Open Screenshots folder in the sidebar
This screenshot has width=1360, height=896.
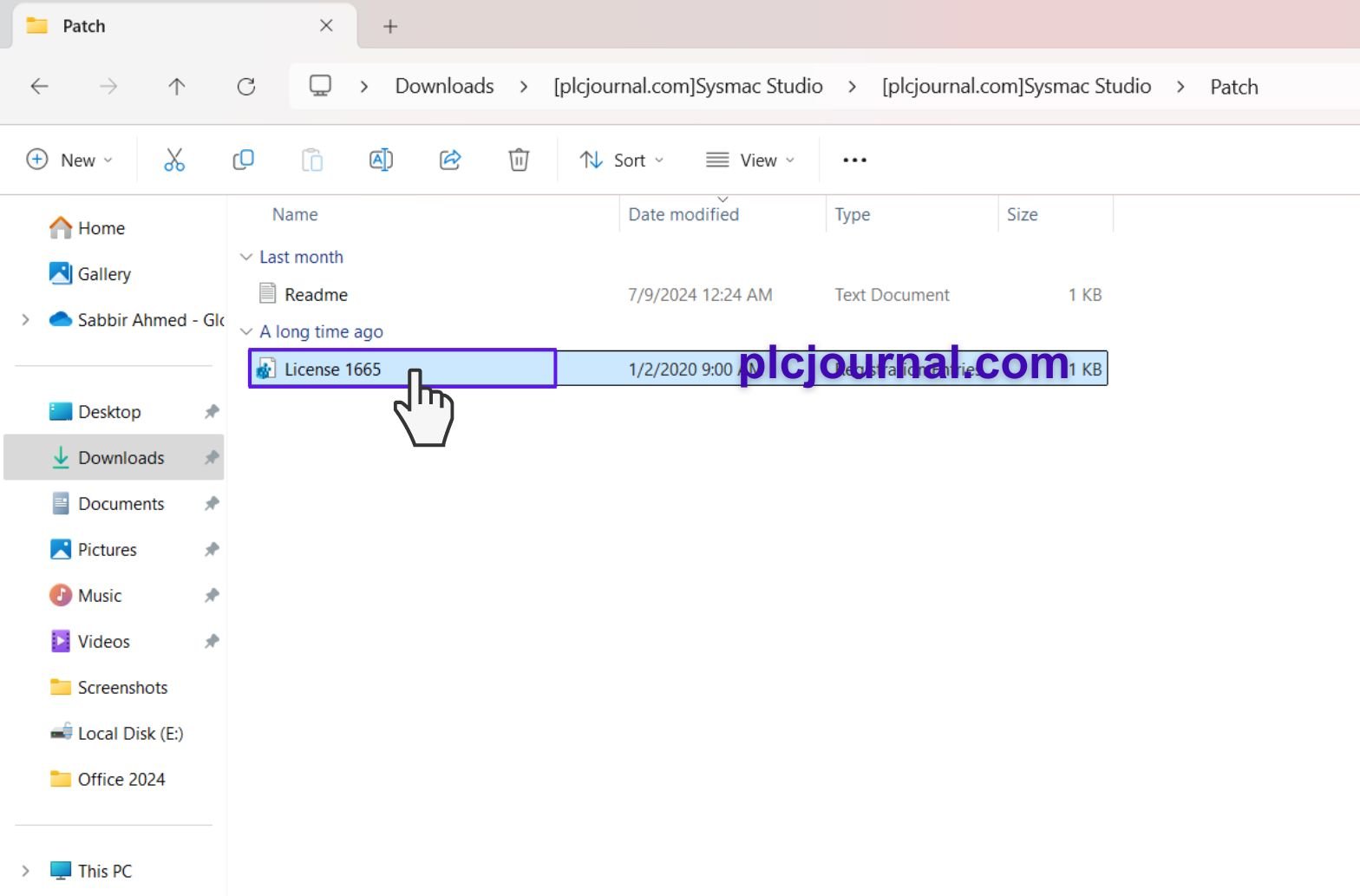tap(122, 687)
